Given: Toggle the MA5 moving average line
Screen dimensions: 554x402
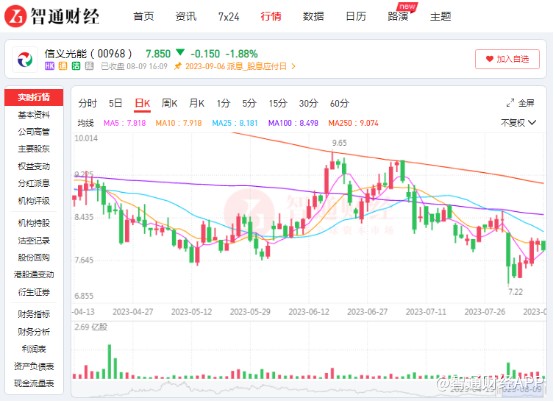Looking at the screenshot, I should coord(124,123).
